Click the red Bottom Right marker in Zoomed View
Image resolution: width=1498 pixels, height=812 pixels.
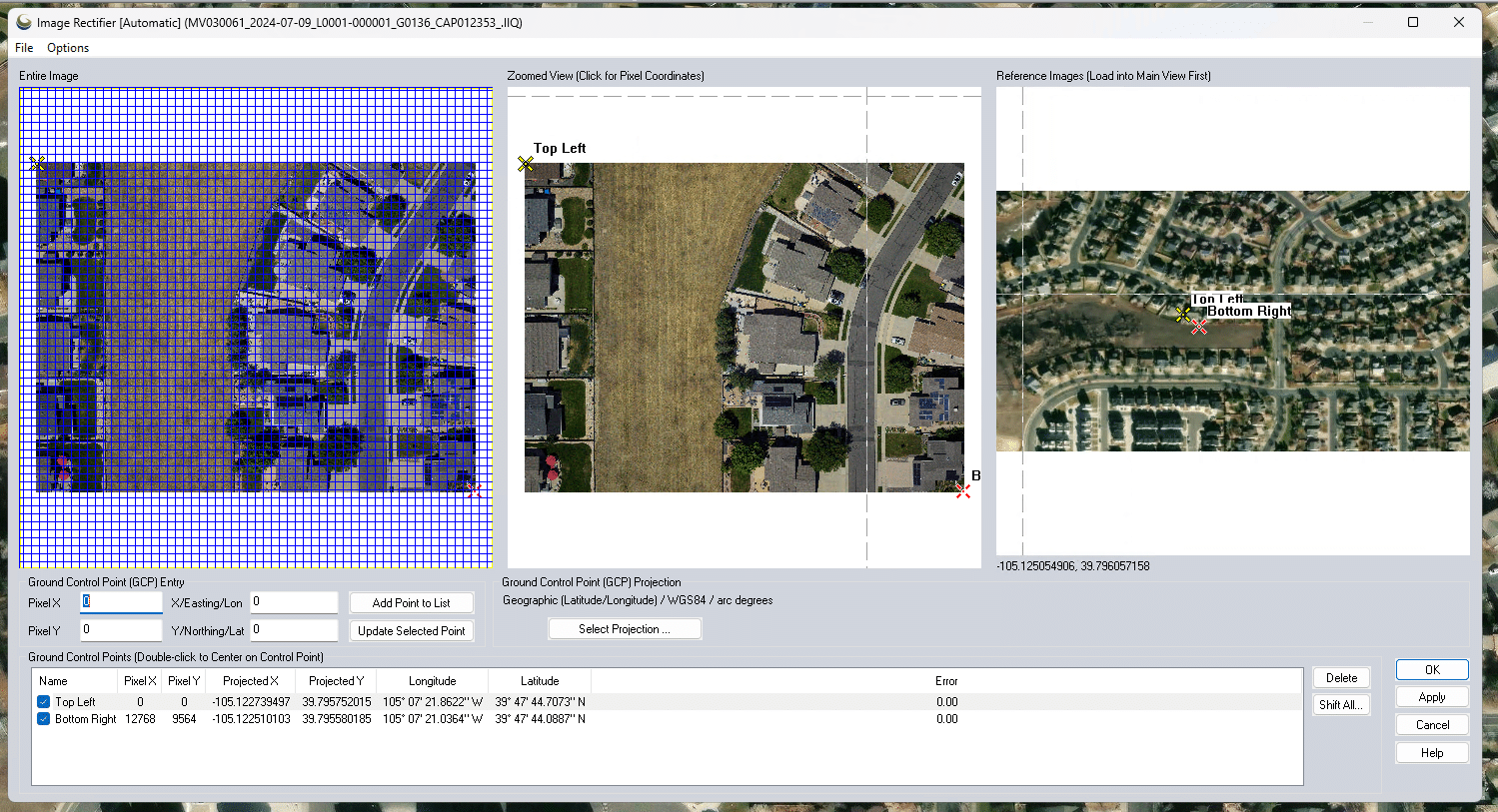click(962, 490)
